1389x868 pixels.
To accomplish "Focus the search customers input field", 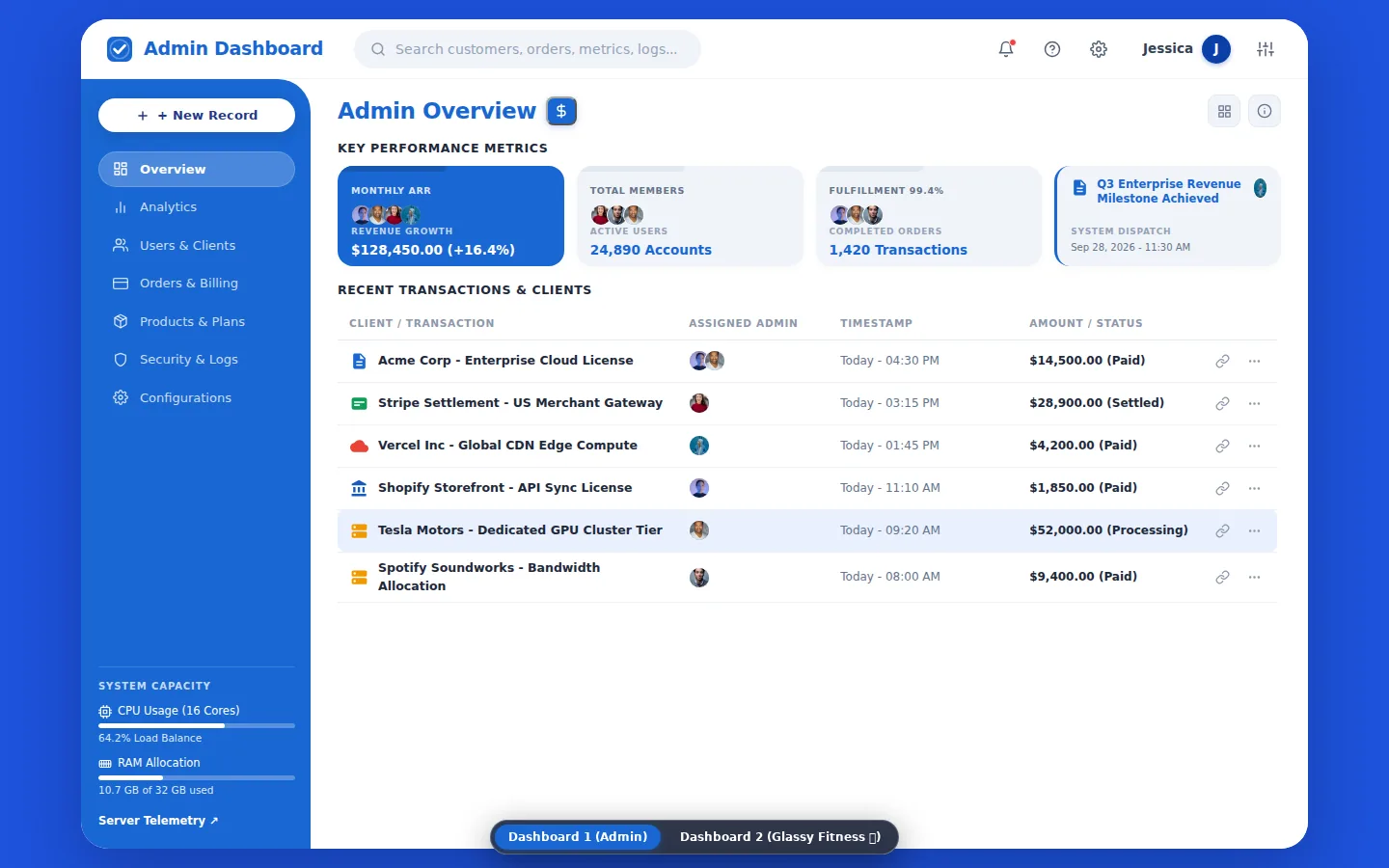I will point(528,49).
